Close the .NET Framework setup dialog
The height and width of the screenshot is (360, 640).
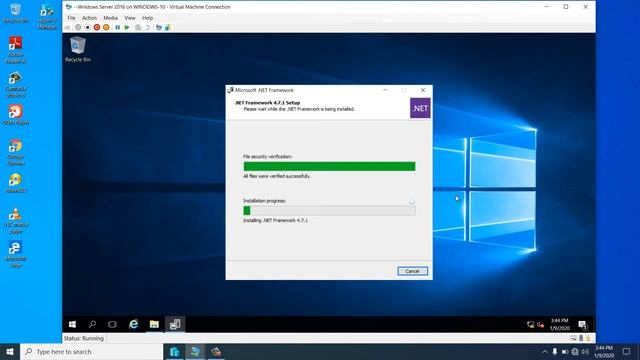pyautogui.click(x=423, y=90)
